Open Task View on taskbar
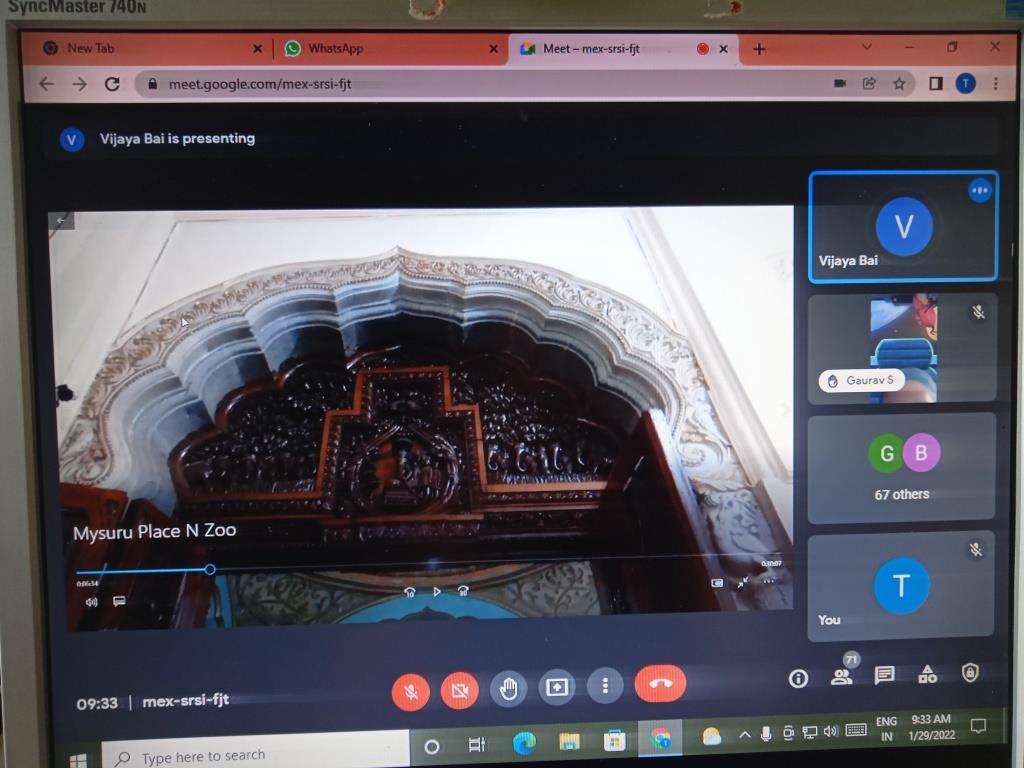Viewport: 1024px width, 768px height. pyautogui.click(x=477, y=744)
